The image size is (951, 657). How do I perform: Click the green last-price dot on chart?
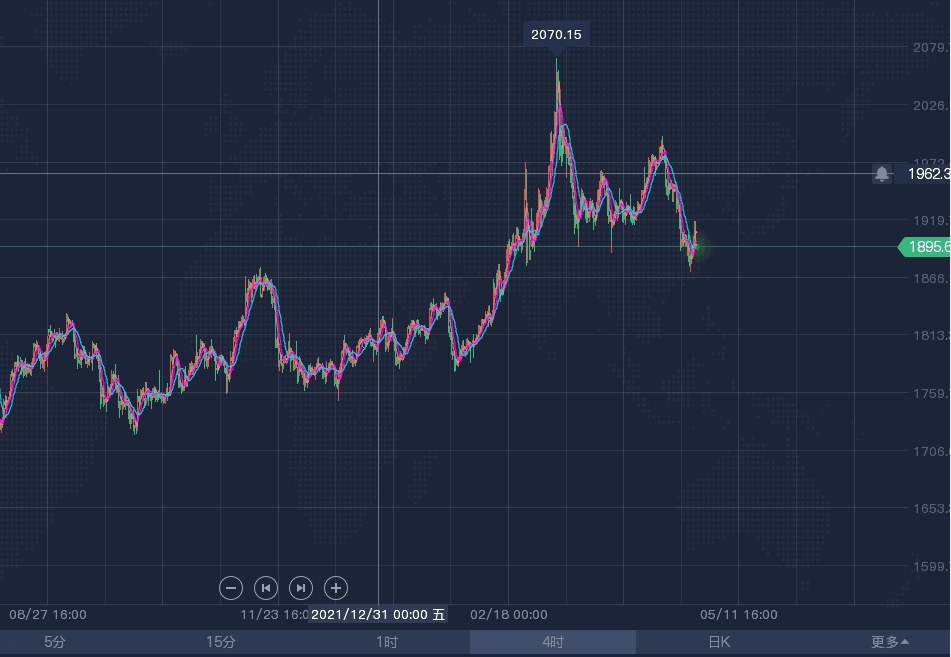699,246
